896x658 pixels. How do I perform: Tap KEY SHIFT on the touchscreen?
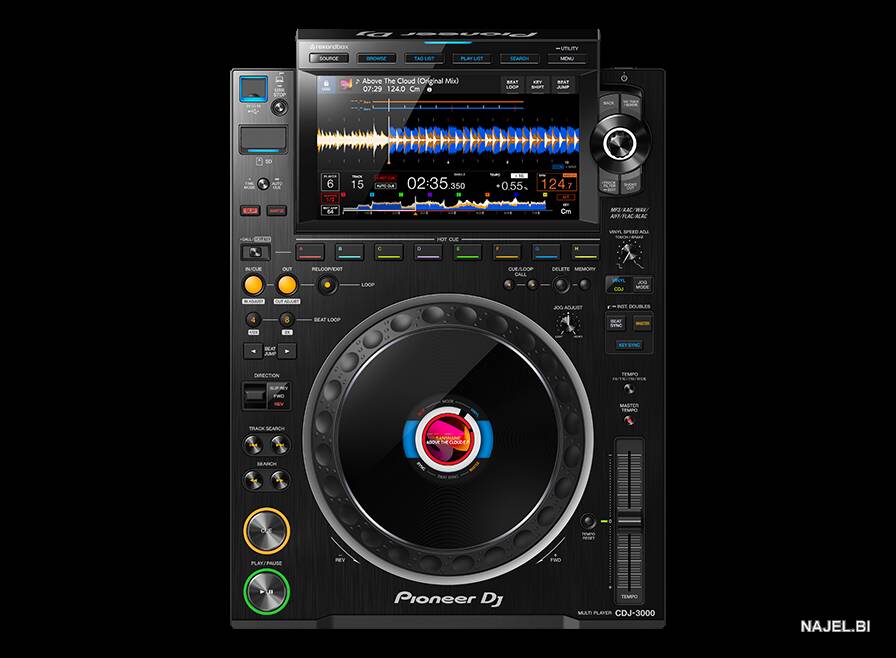click(x=538, y=85)
